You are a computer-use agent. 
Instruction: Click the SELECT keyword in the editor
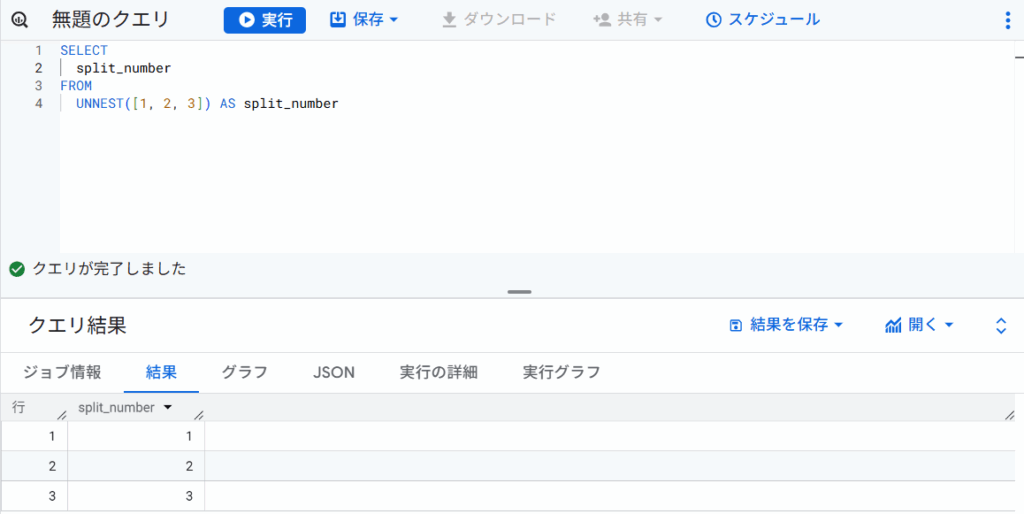tap(84, 50)
